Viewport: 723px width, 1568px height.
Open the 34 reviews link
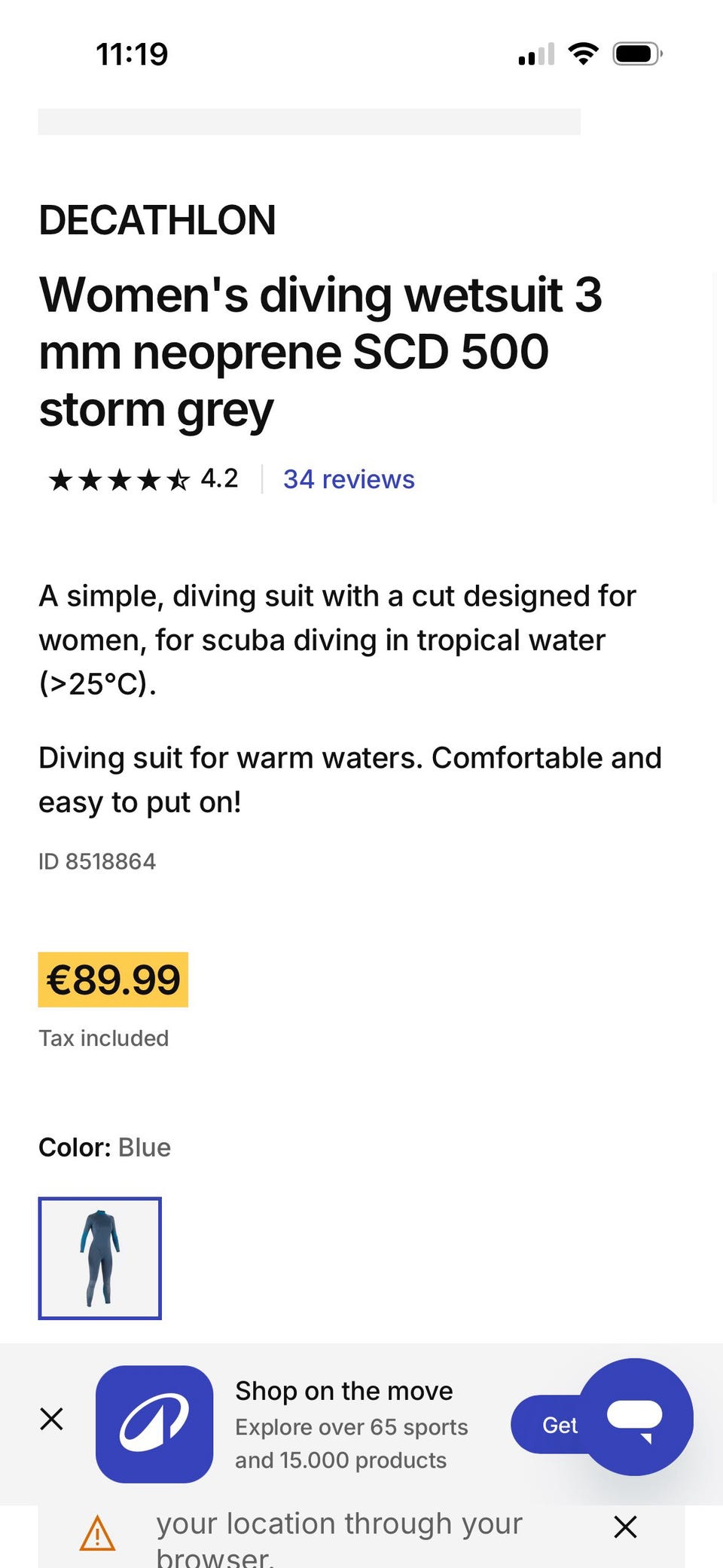coord(349,479)
